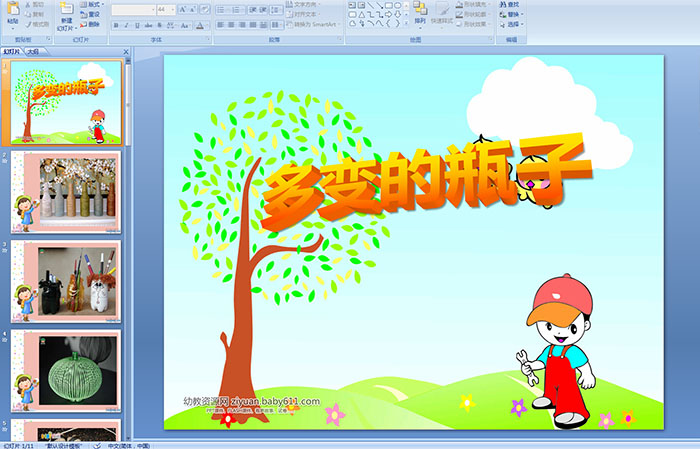Select the triangle shape in gallery
The width and height of the screenshot is (700, 449).
(362, 15)
